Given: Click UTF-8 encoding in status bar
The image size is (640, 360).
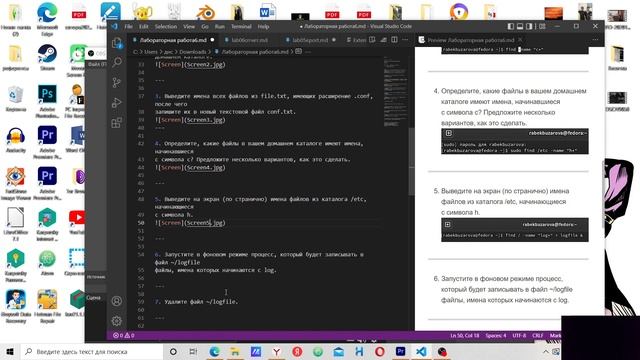Looking at the screenshot, I should [x=519, y=336].
